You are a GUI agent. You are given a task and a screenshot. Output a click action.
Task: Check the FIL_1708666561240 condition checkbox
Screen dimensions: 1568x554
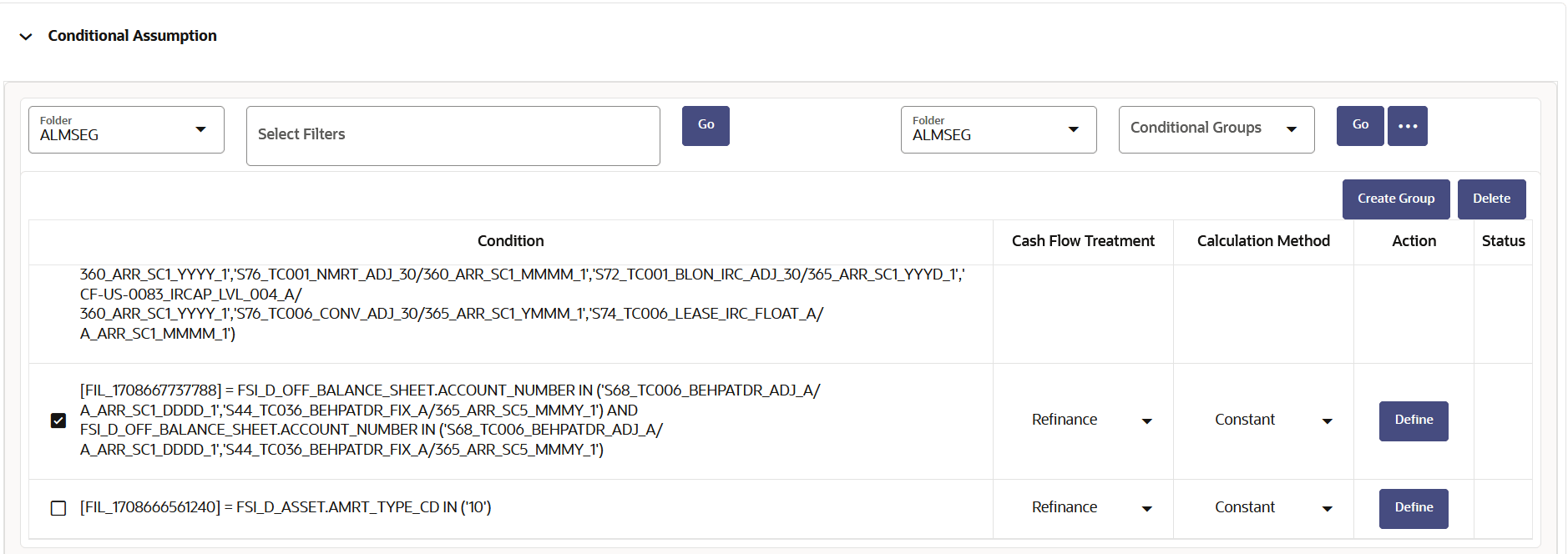(x=58, y=508)
